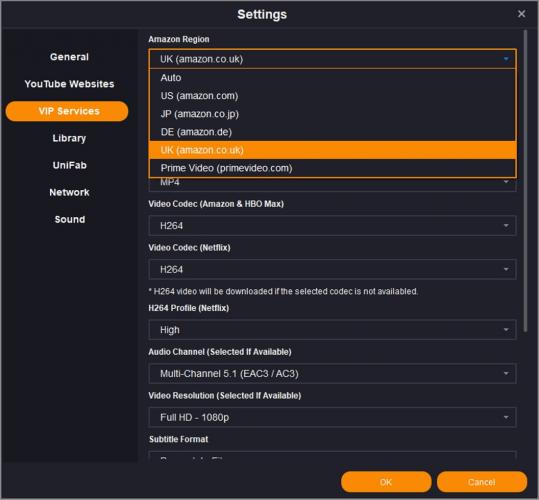Screen dimensions: 539x500
Task: Open the Library settings tab
Action: pos(69,138)
